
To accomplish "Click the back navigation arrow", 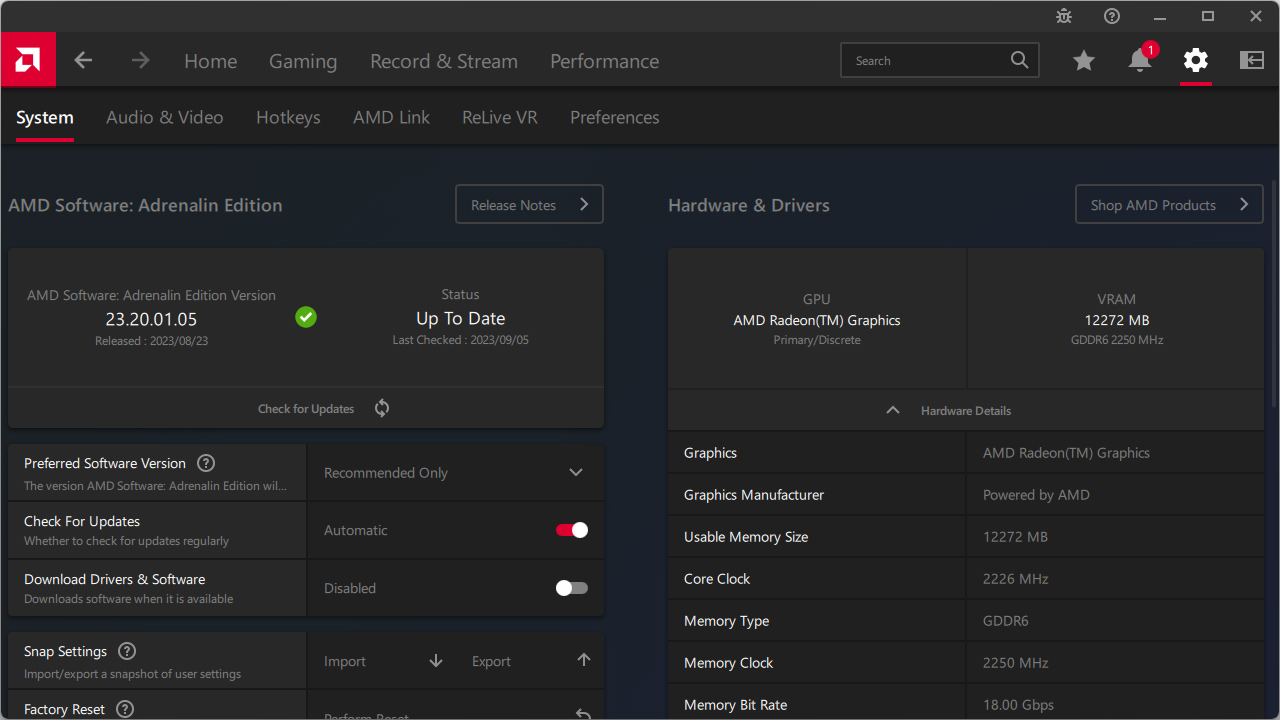I will coord(83,61).
